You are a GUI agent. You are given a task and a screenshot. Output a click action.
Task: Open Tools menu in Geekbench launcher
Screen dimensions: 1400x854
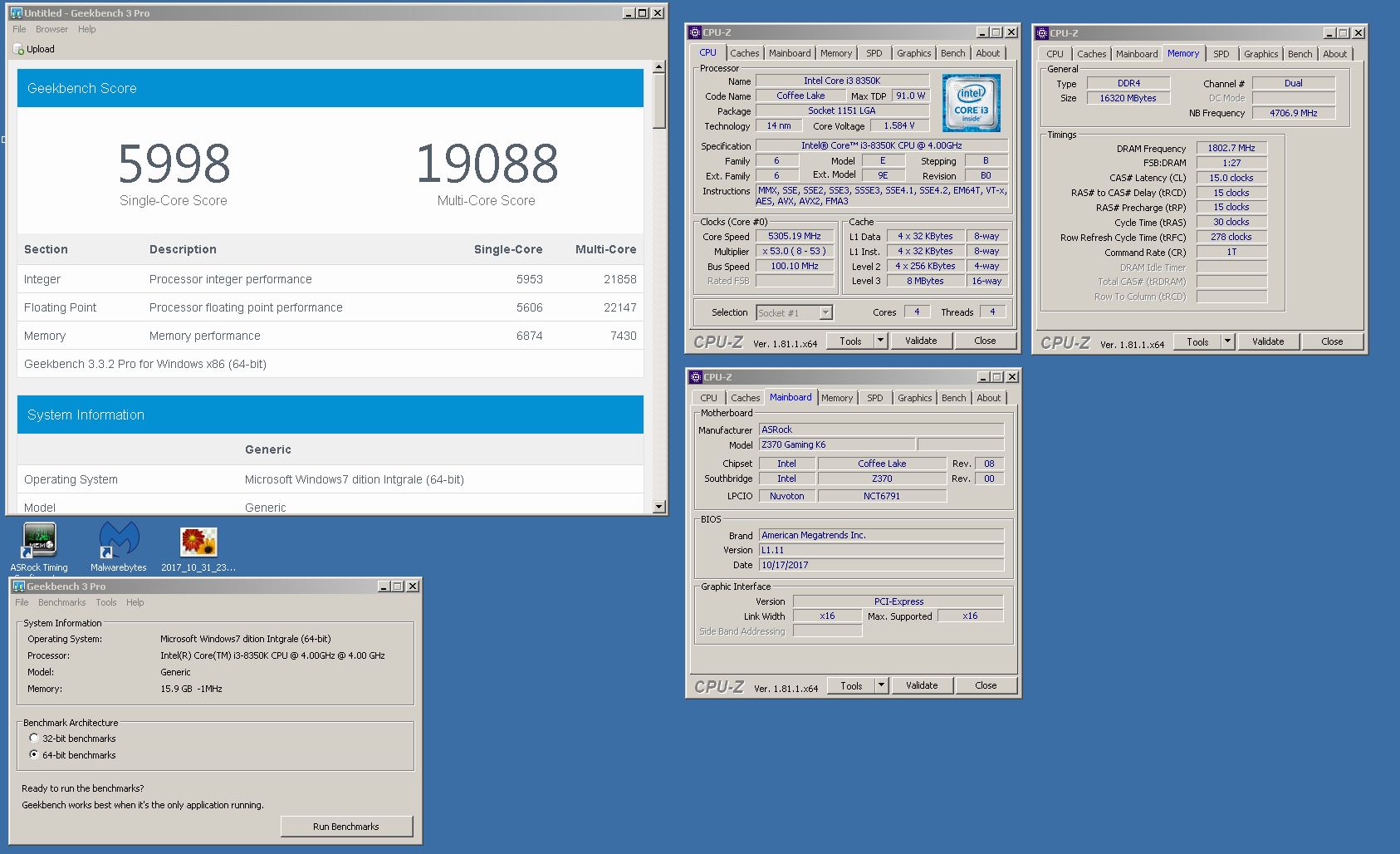(106, 602)
